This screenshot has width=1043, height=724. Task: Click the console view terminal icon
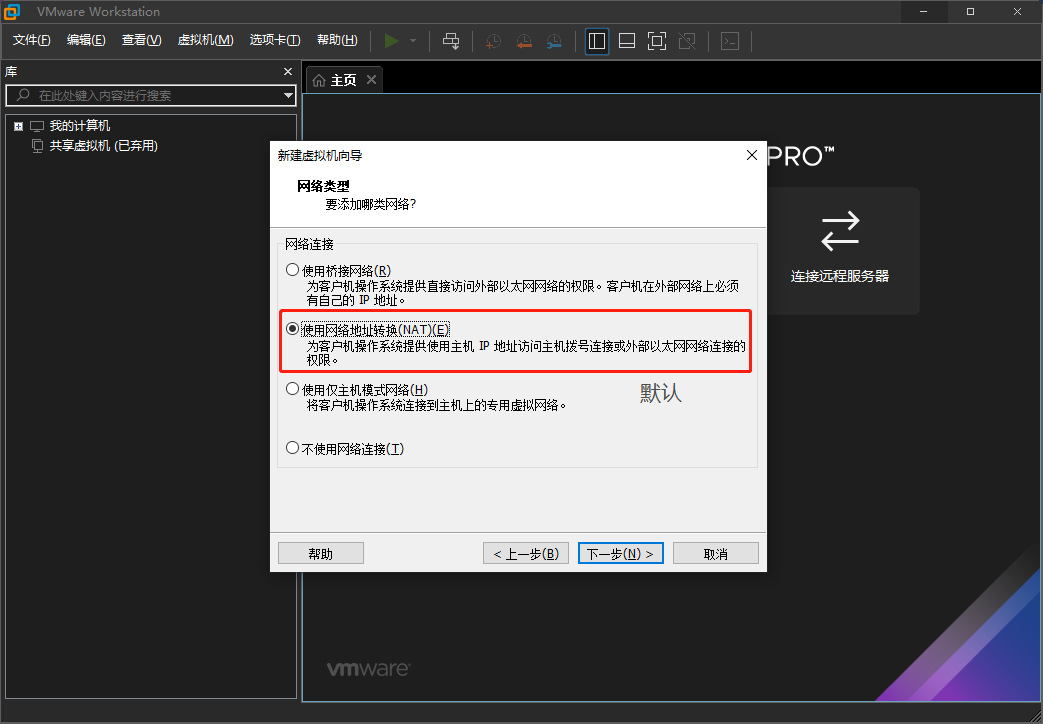click(730, 41)
